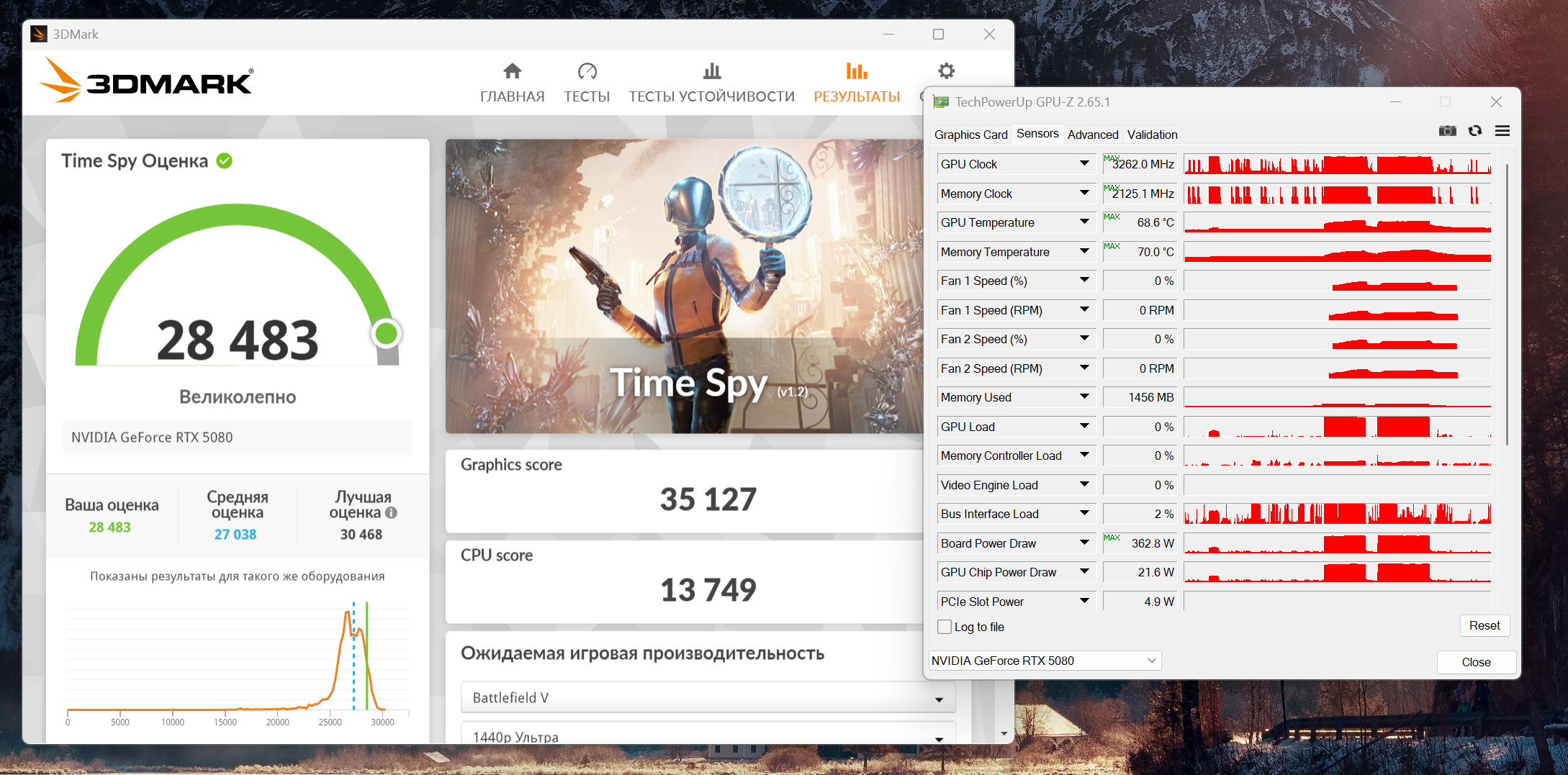Open the Memory Controller Load dropdown
This screenshot has height=775, width=1568.
[x=1084, y=456]
